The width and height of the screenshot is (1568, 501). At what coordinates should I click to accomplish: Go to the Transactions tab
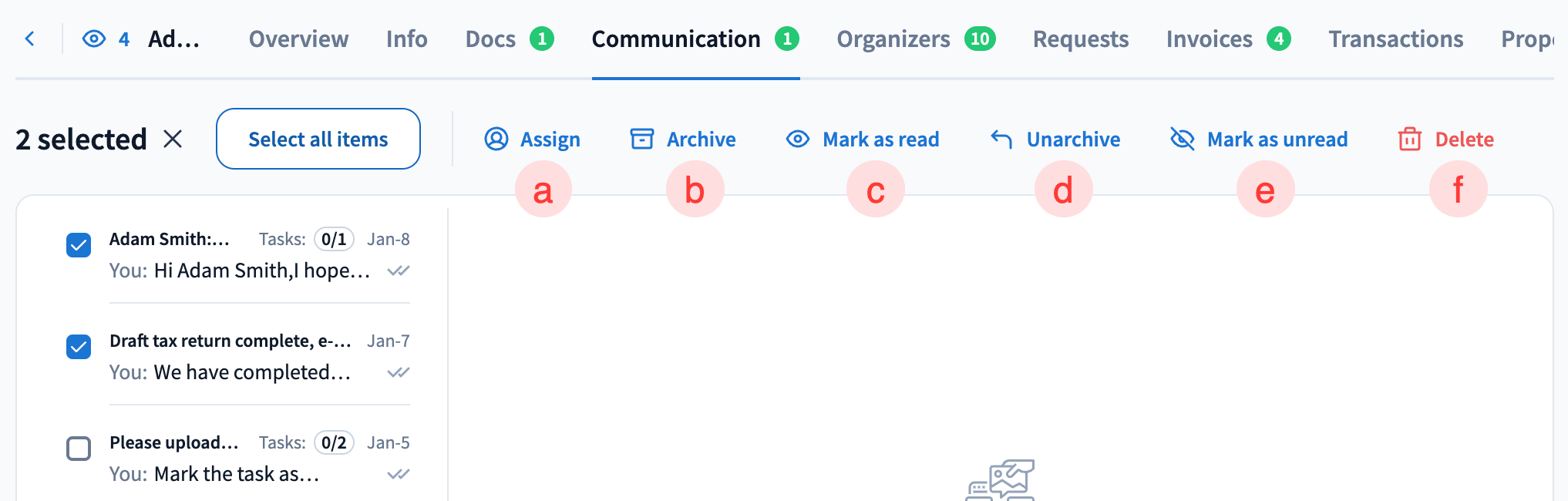1395,39
